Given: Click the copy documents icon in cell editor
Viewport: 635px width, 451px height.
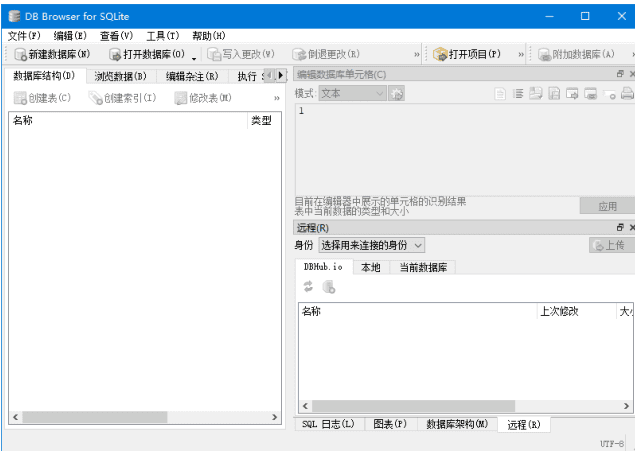Looking at the screenshot, I should tap(554, 94).
